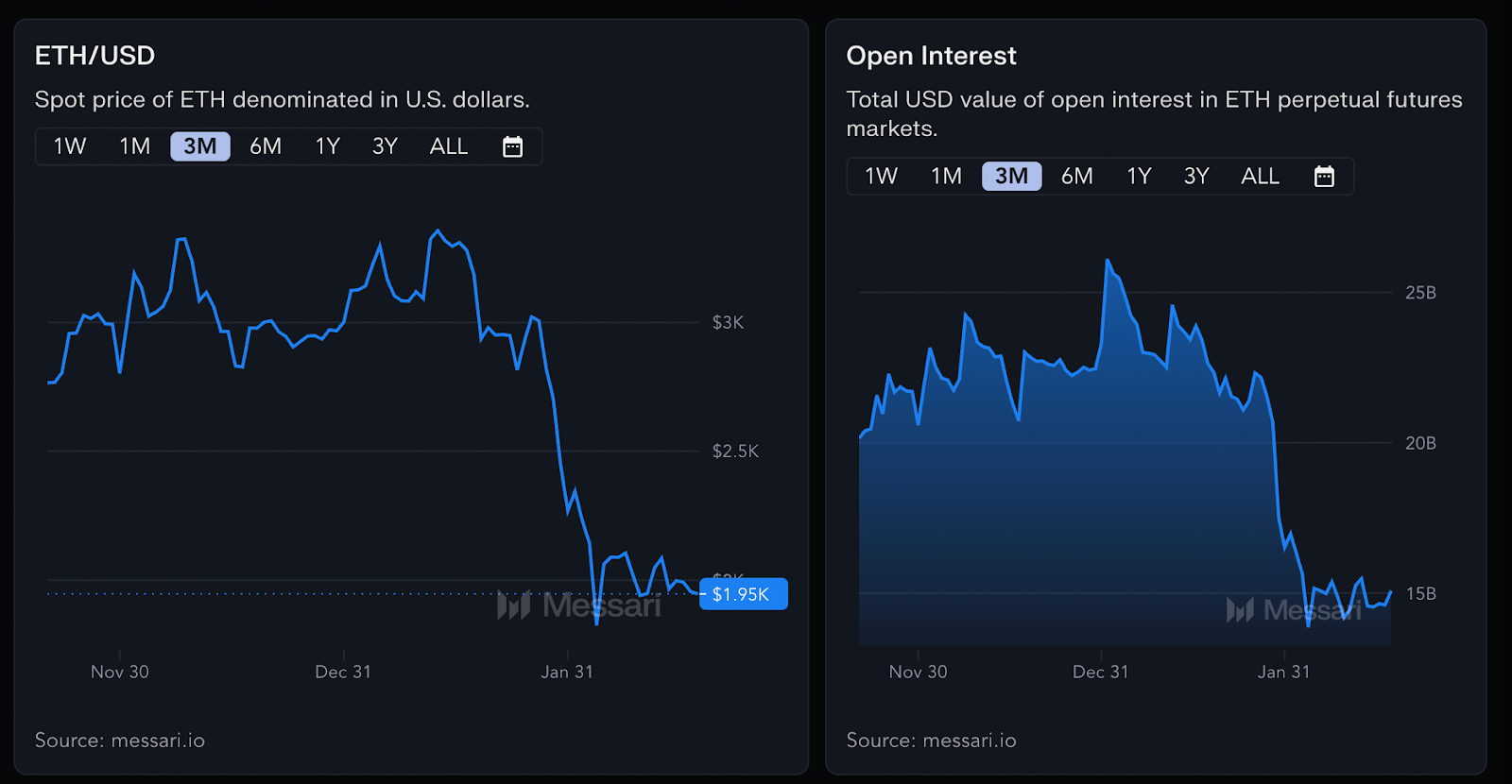Click Source: messari.io under ETH/USD chart
This screenshot has height=784, width=1512.
pyautogui.click(x=120, y=741)
